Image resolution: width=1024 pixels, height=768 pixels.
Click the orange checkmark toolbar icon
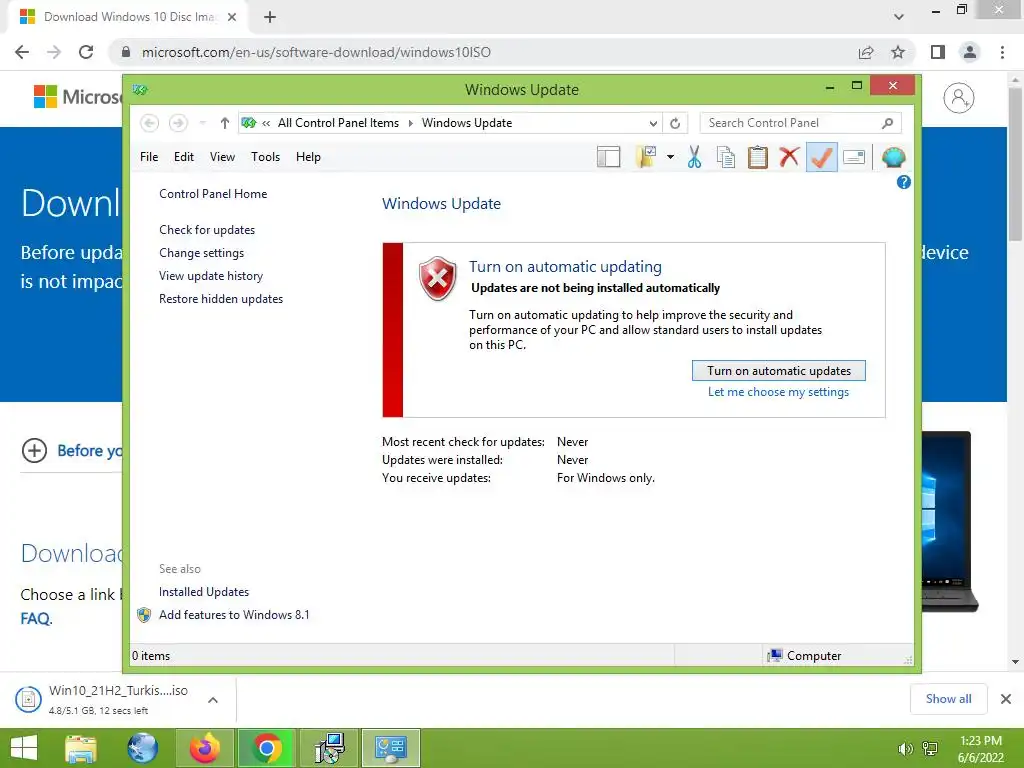822,157
